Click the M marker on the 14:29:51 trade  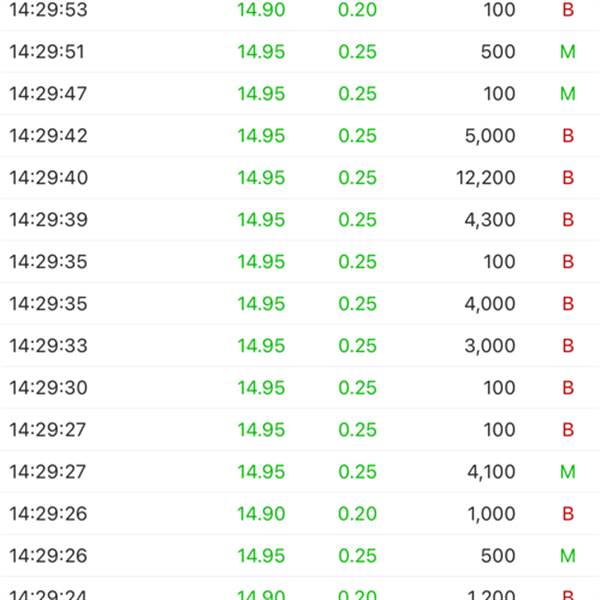coord(568,52)
